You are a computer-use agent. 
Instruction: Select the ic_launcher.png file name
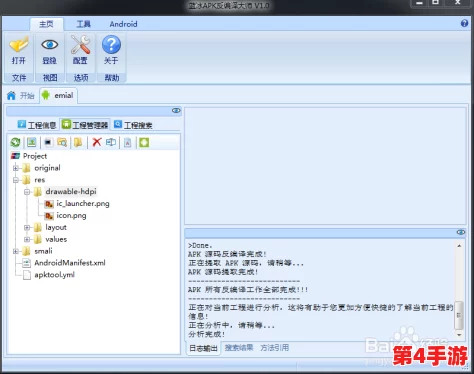(83, 204)
